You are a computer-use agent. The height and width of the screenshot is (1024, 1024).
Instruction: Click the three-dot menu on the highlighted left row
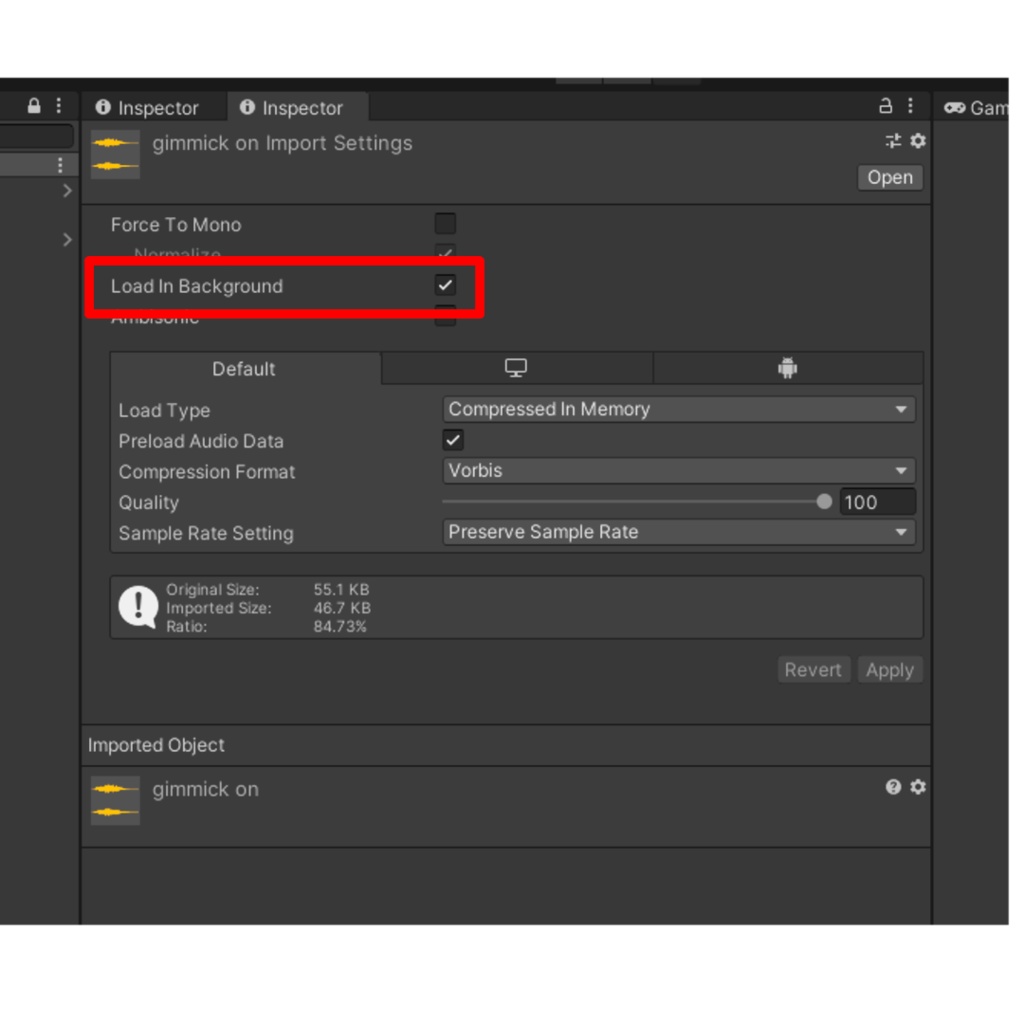(x=60, y=165)
